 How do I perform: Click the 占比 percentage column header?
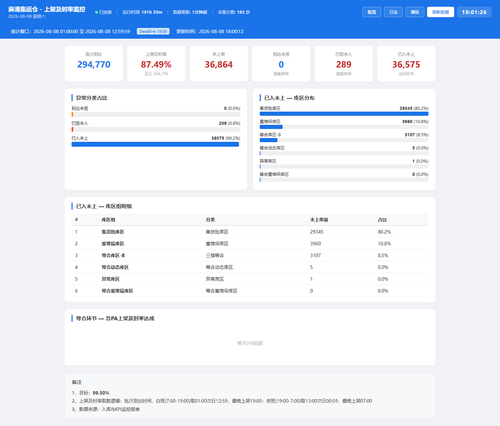click(382, 220)
